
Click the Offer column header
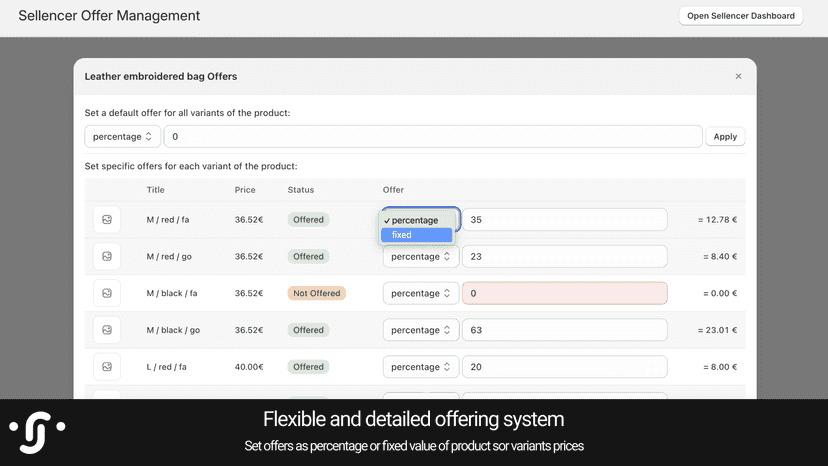[393, 190]
